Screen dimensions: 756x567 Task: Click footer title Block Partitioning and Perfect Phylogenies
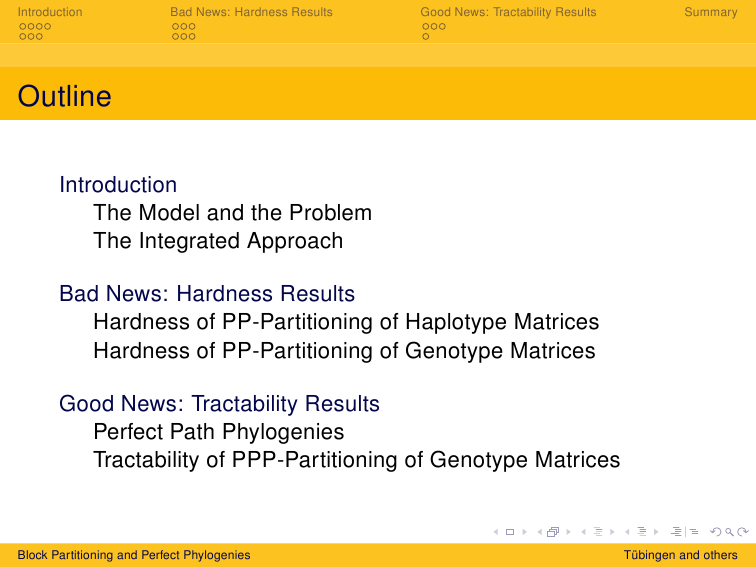[x=134, y=555]
